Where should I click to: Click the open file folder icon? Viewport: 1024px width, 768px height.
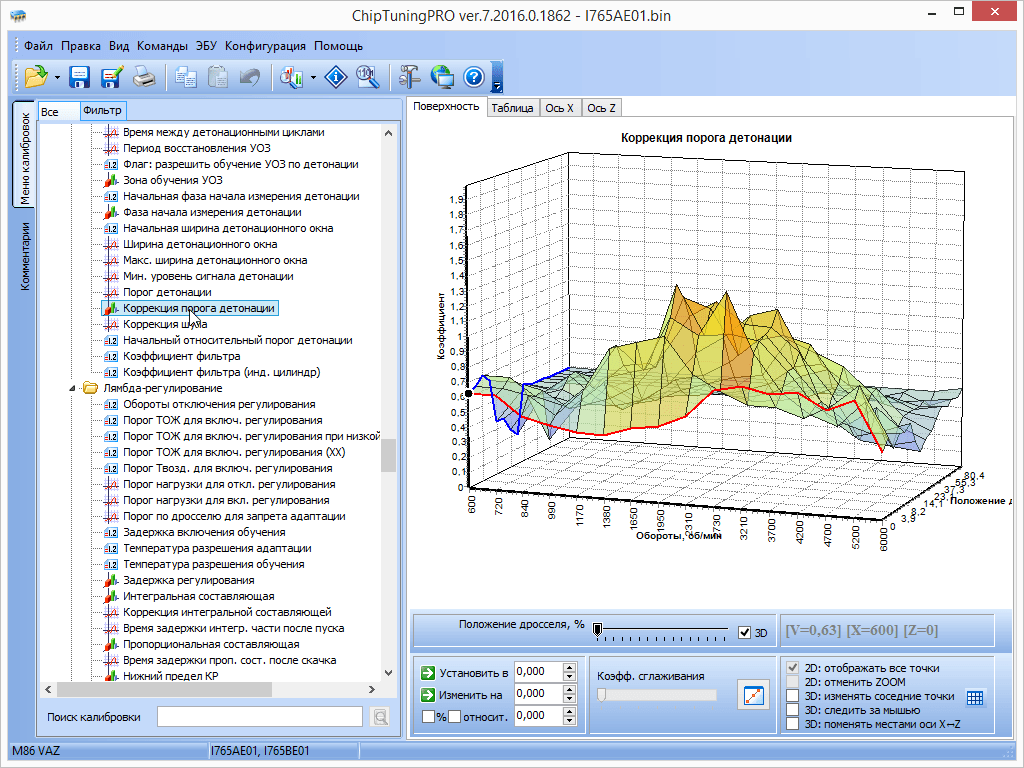pyautogui.click(x=36, y=77)
